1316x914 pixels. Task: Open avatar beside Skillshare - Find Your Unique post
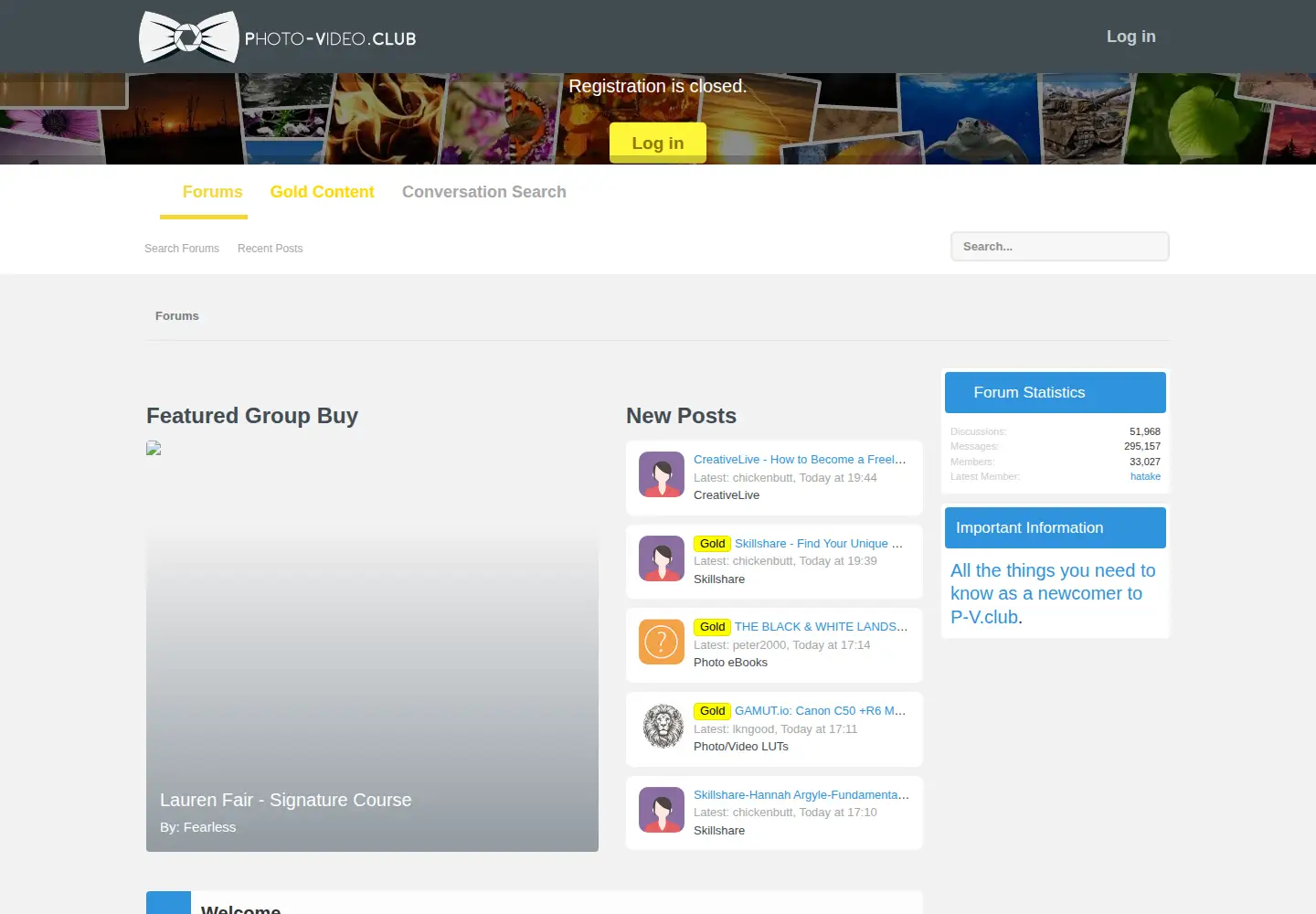coord(662,558)
